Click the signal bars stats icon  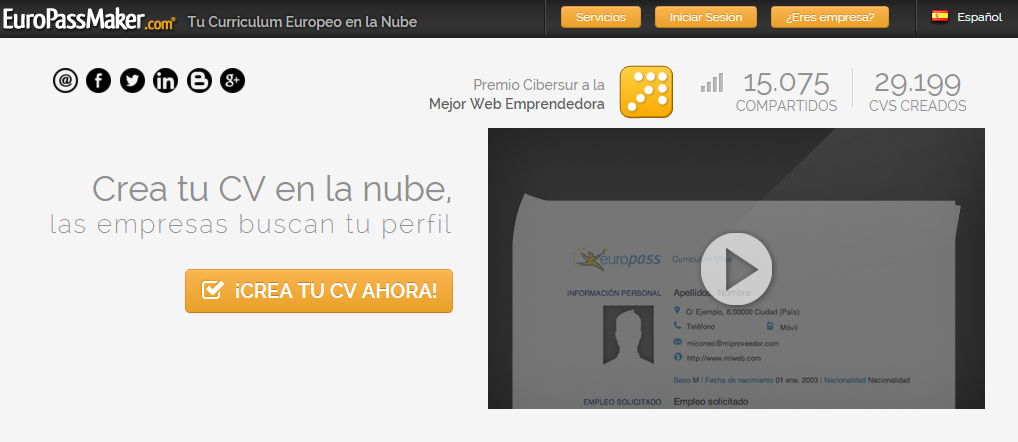click(x=712, y=82)
